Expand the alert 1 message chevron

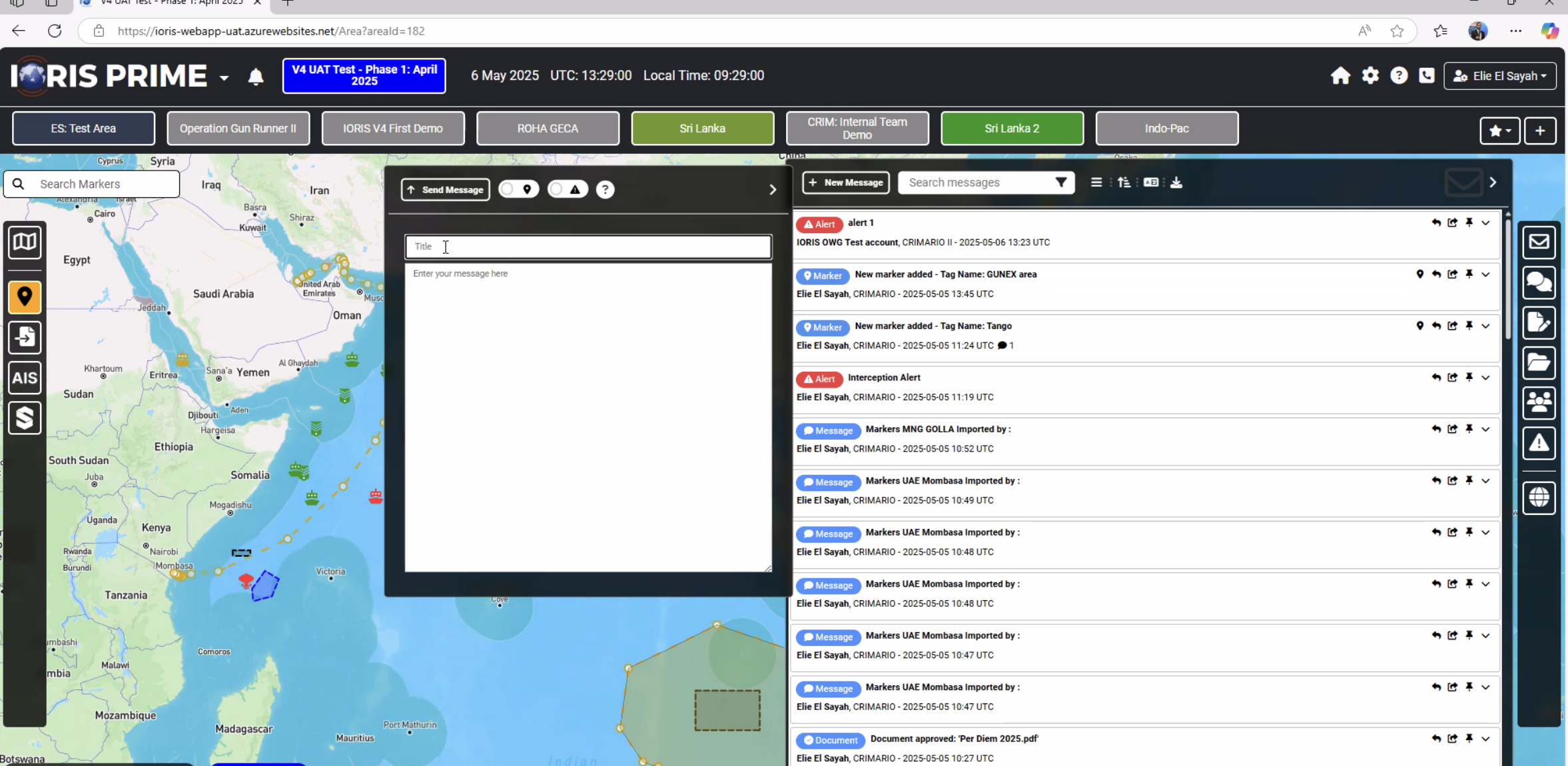[x=1485, y=223]
